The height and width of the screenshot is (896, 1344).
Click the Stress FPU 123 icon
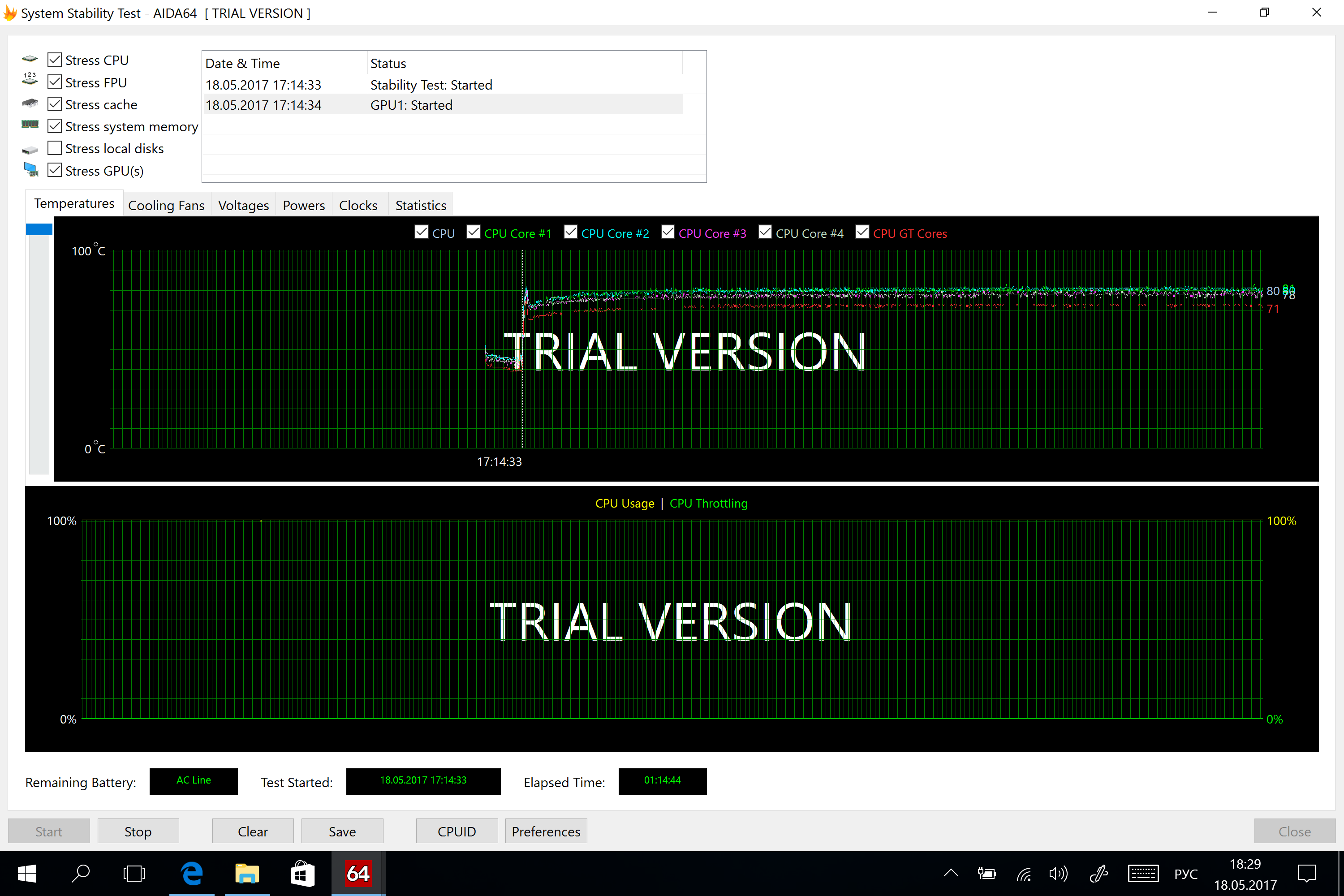[30, 79]
